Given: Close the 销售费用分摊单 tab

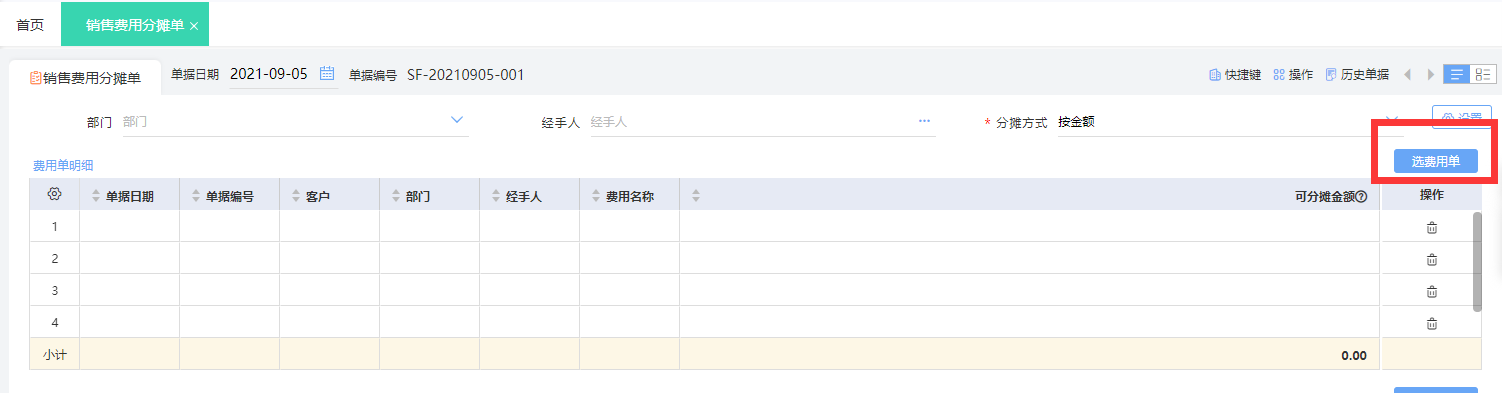Looking at the screenshot, I should [x=193, y=26].
